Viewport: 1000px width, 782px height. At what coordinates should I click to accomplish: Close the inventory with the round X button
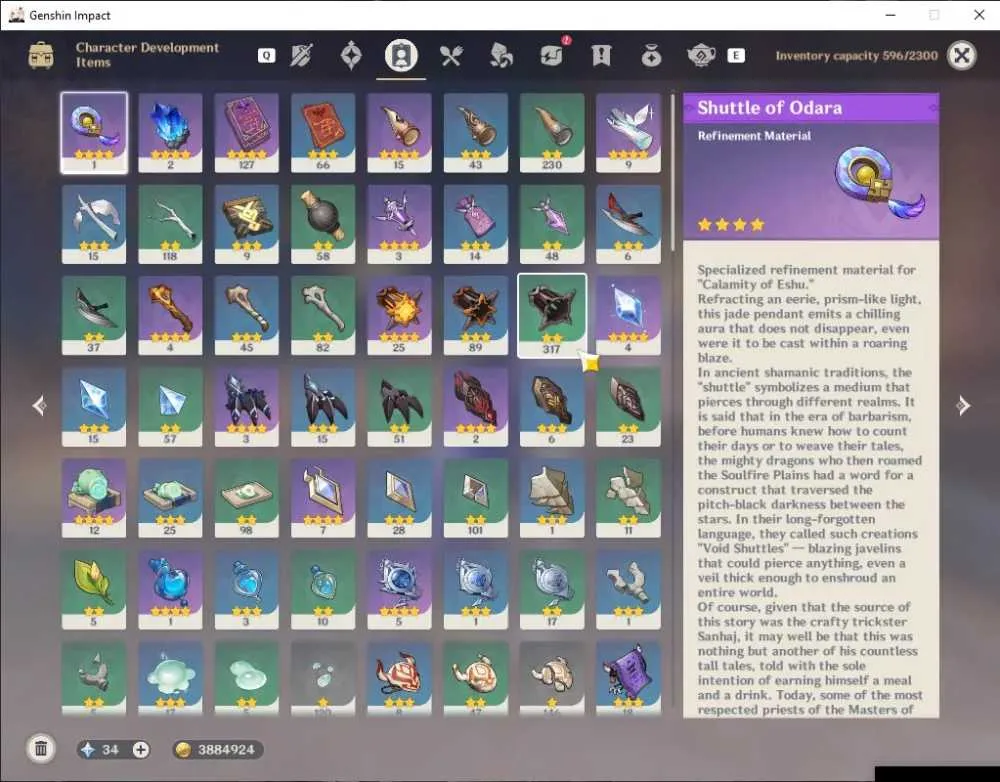(962, 56)
